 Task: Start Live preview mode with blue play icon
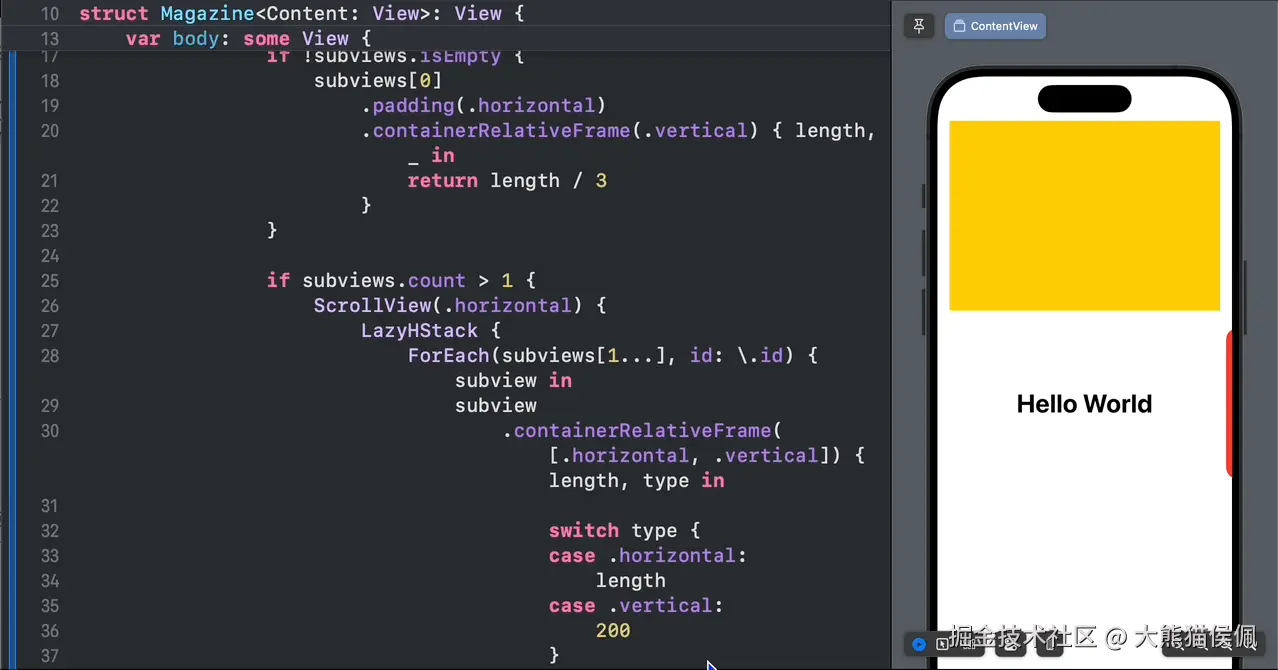pyautogui.click(x=919, y=644)
